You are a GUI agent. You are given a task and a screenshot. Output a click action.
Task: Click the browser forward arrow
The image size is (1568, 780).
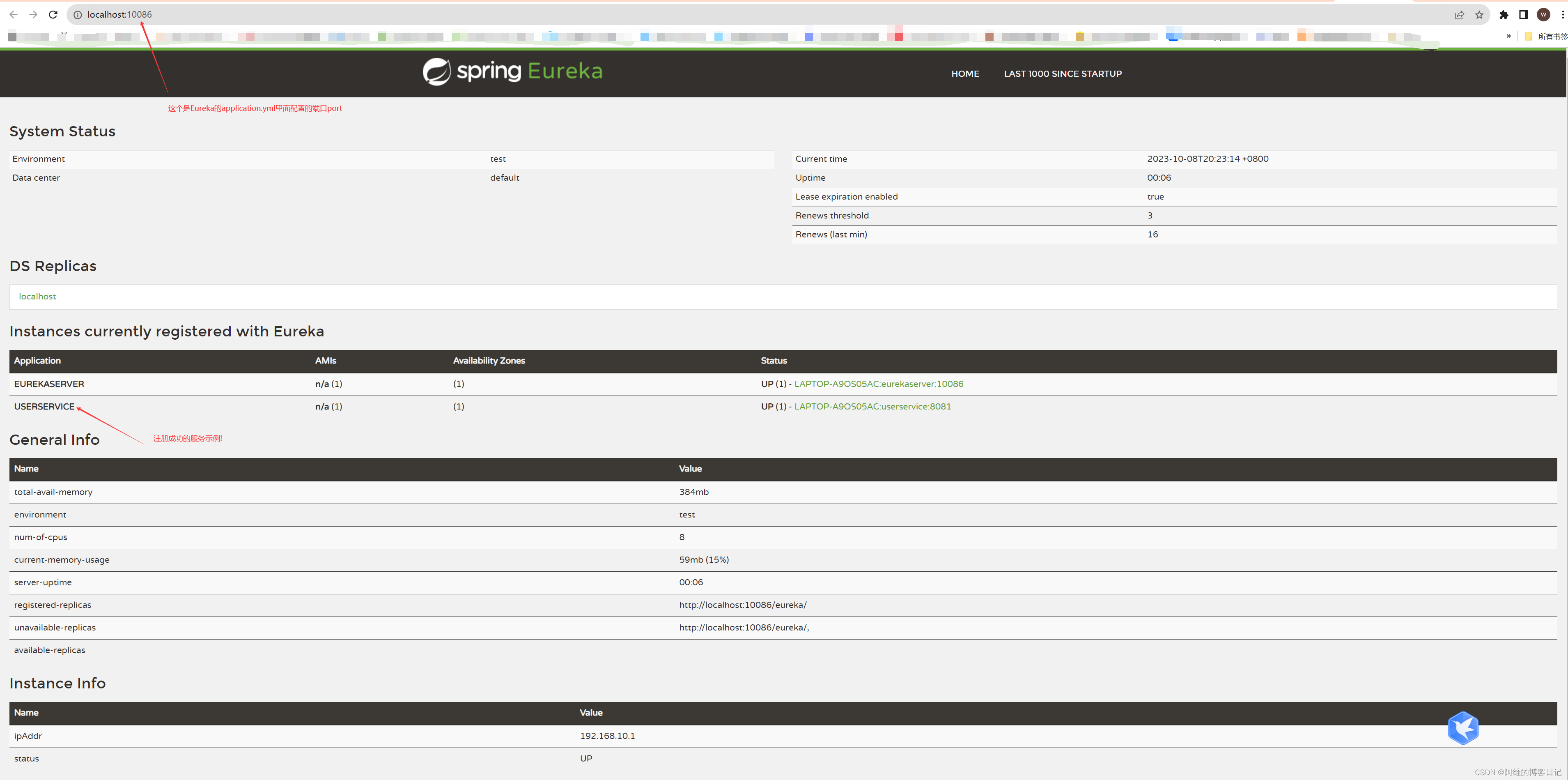[34, 15]
